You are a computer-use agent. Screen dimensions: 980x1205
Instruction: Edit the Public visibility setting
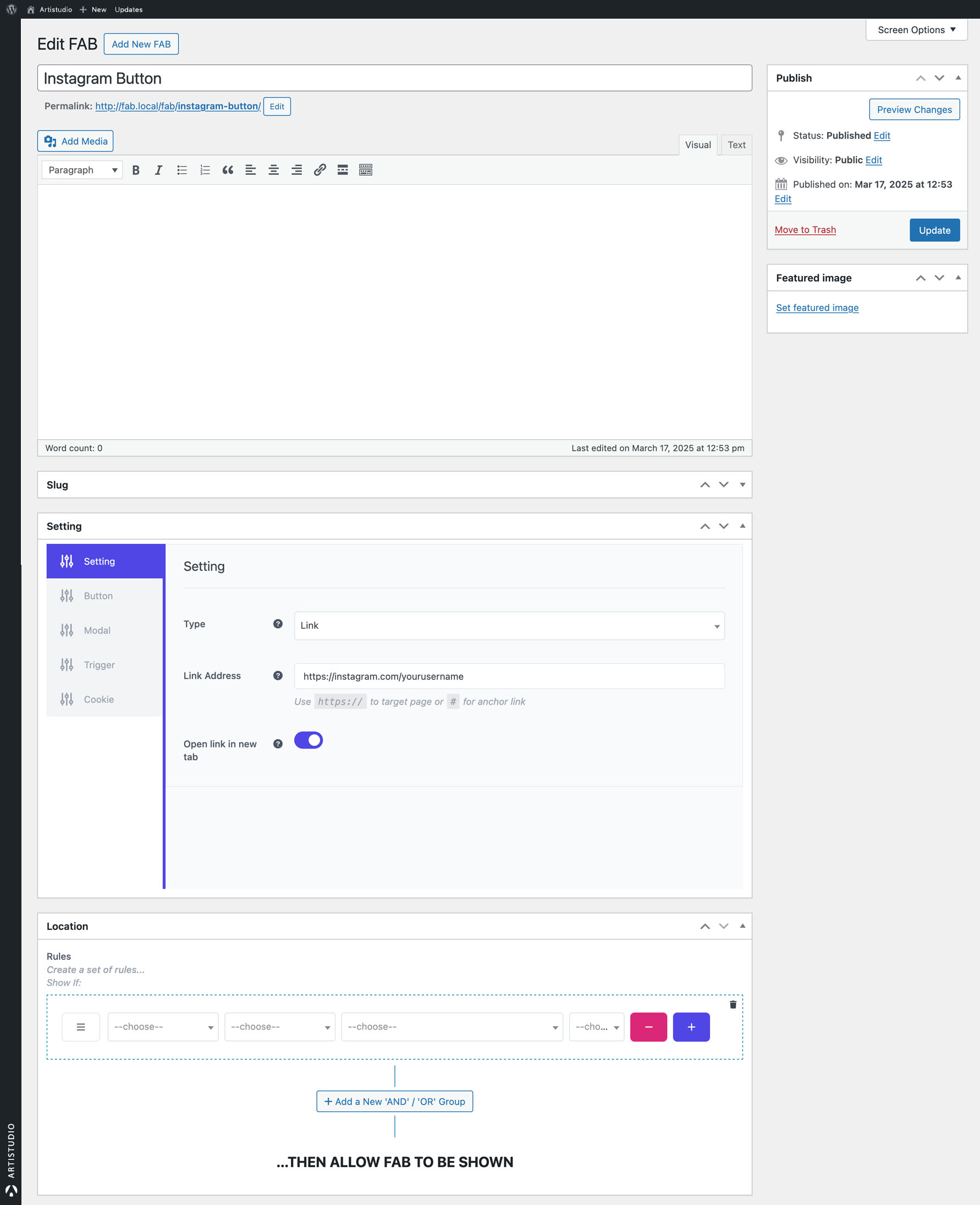(x=873, y=159)
